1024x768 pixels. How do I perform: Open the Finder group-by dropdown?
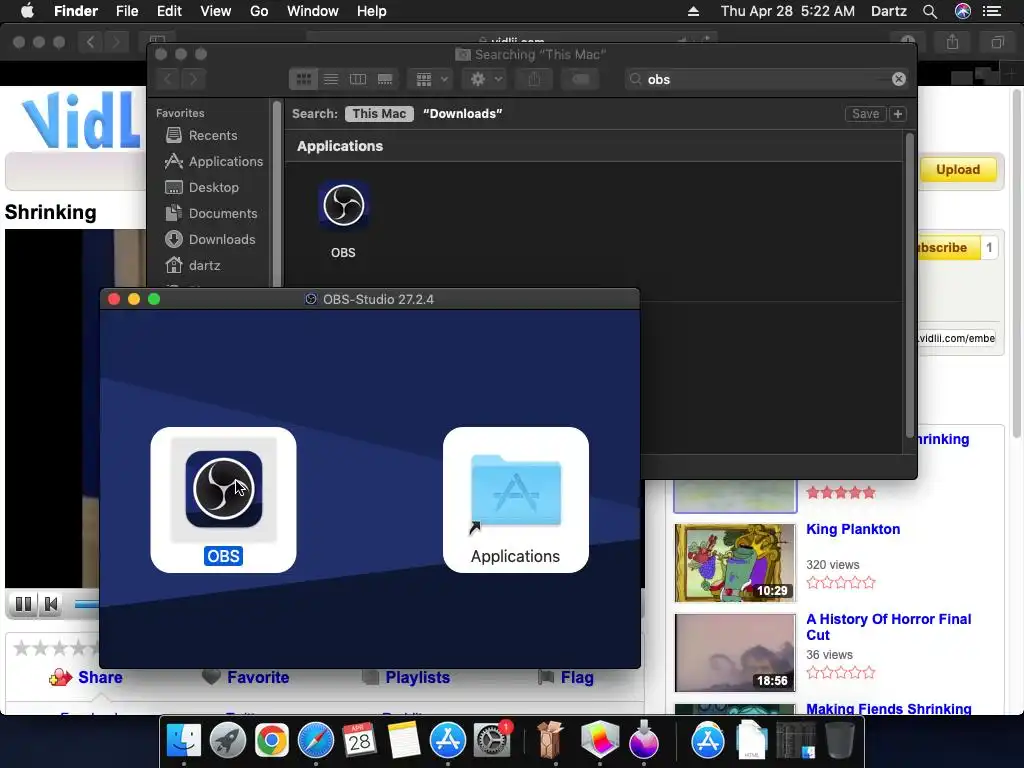(431, 80)
